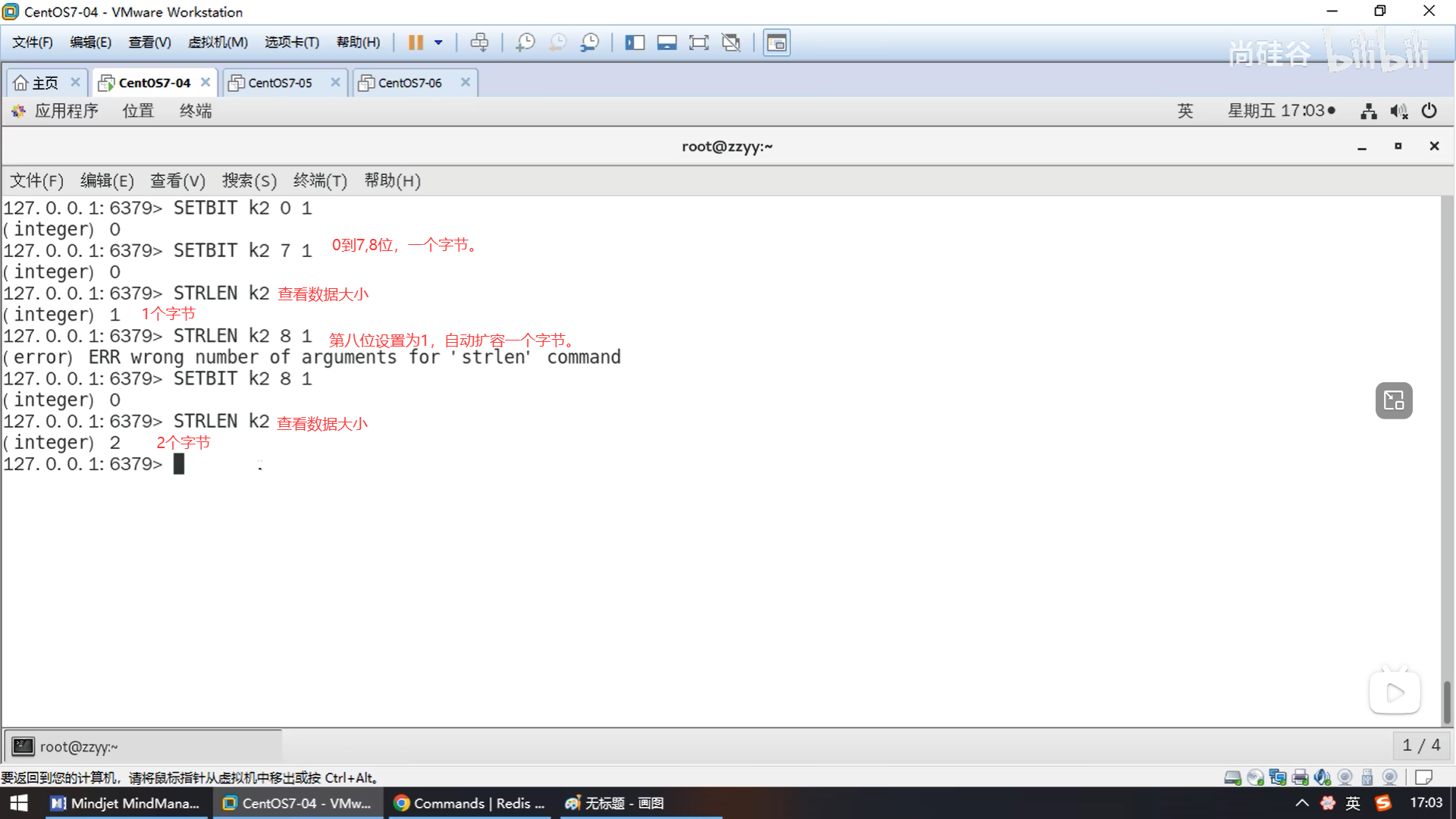1456x819 pixels.
Task: Pause the running virtual machine
Action: point(416,42)
